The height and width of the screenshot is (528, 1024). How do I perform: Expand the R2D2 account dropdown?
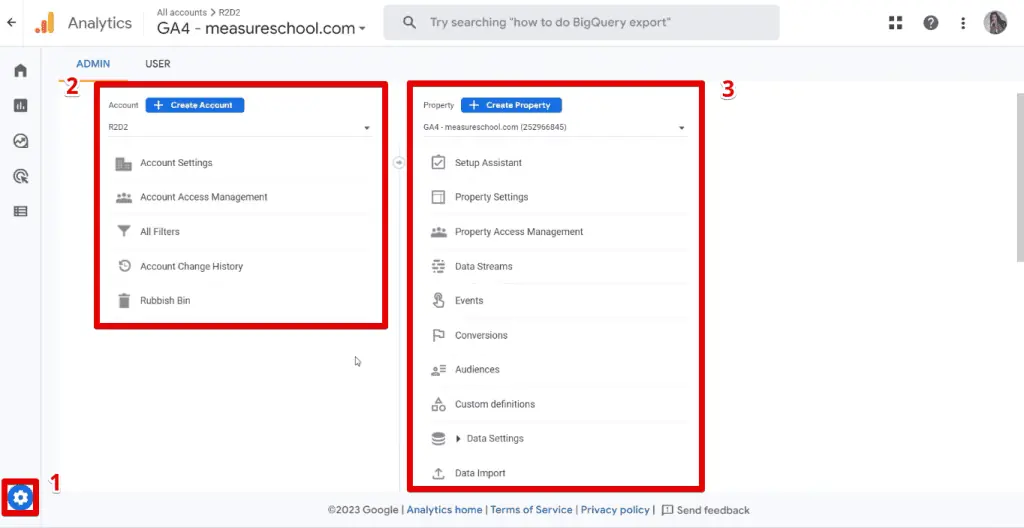239,128
